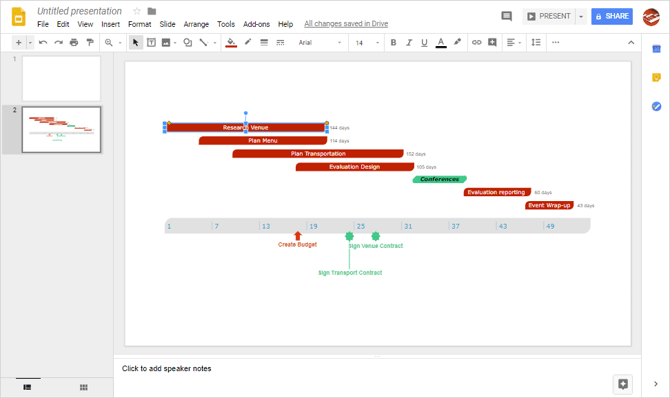Open the fill color picker

[x=231, y=42]
